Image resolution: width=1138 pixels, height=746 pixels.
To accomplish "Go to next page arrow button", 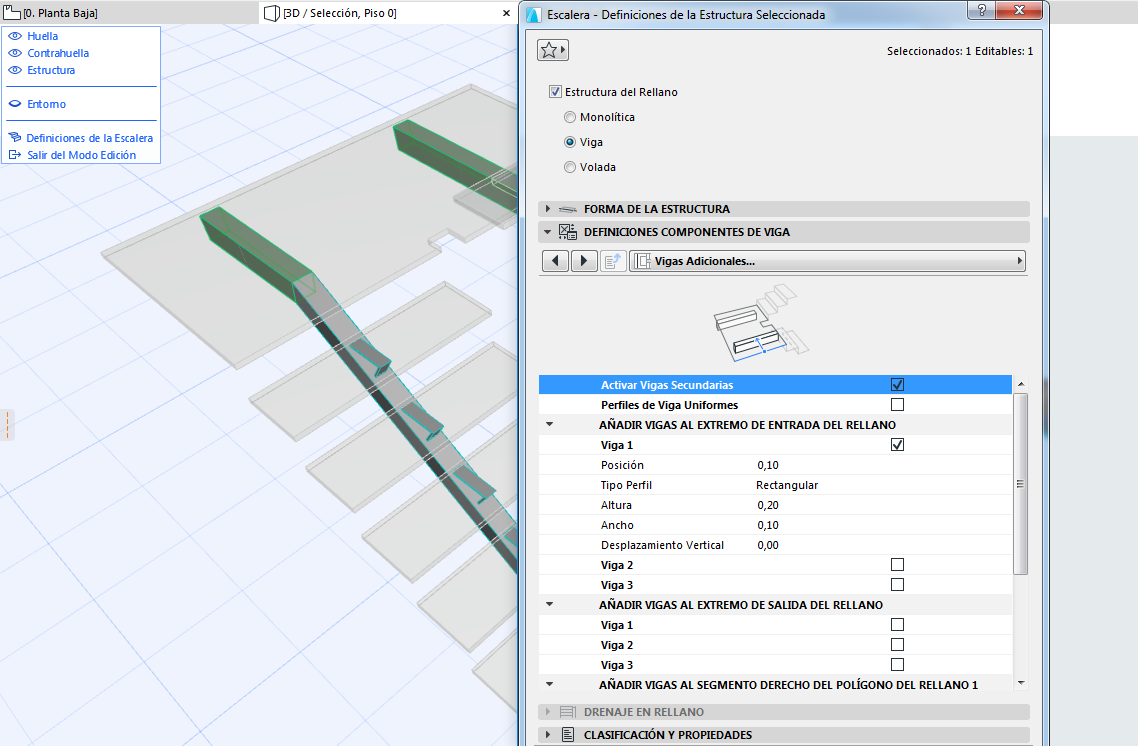I will coord(584,261).
